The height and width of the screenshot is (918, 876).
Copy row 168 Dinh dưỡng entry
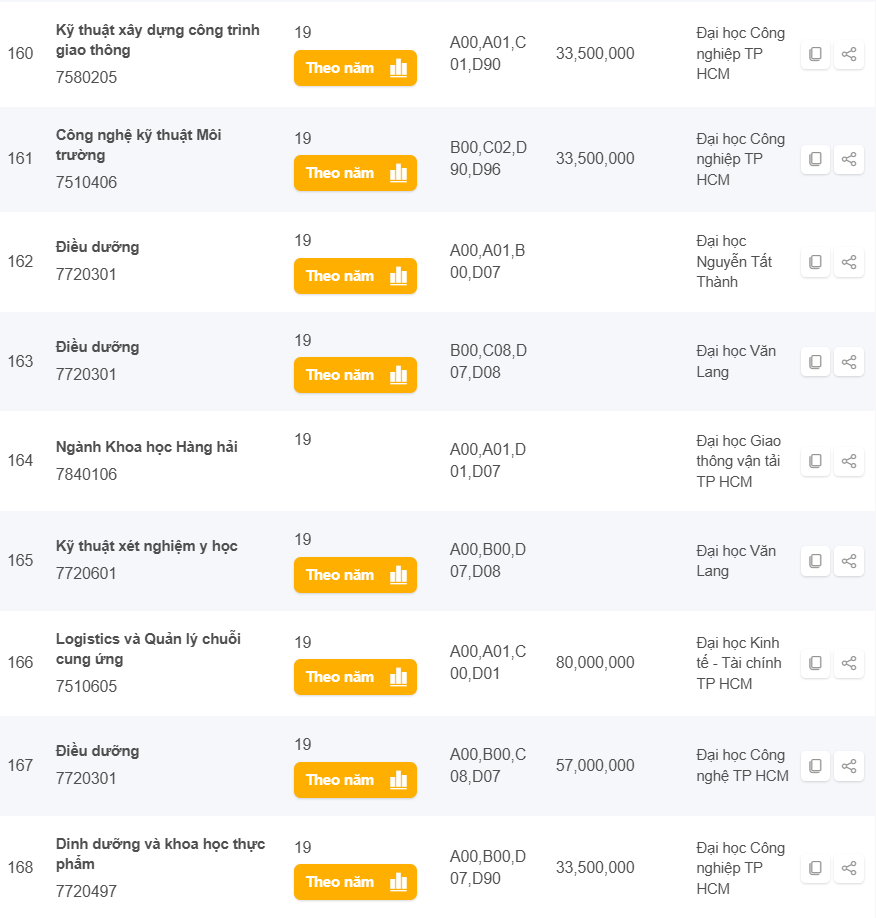pyautogui.click(x=815, y=868)
